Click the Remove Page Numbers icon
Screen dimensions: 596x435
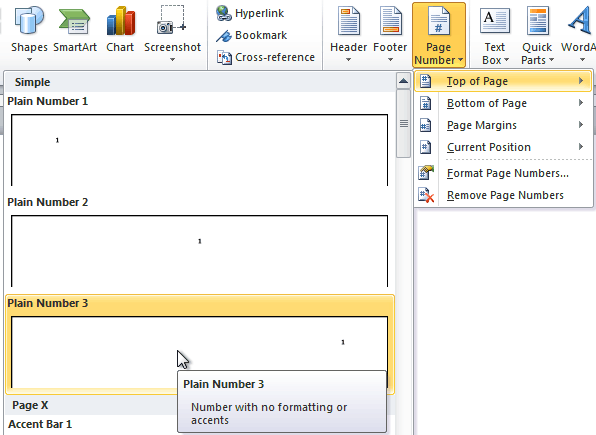pyautogui.click(x=426, y=195)
